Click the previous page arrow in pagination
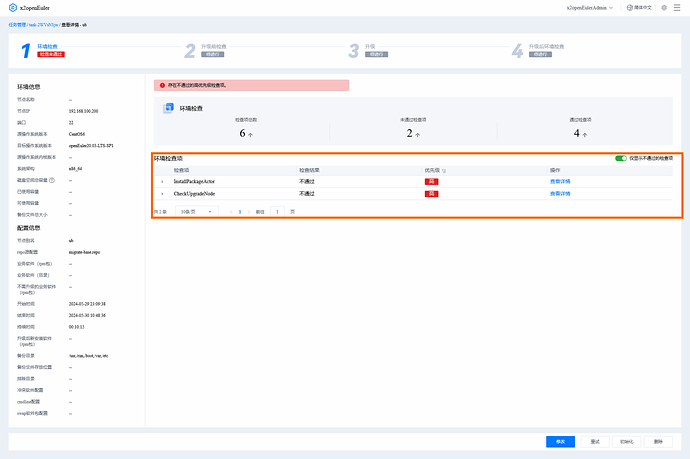690x459 pixels. [x=230, y=212]
